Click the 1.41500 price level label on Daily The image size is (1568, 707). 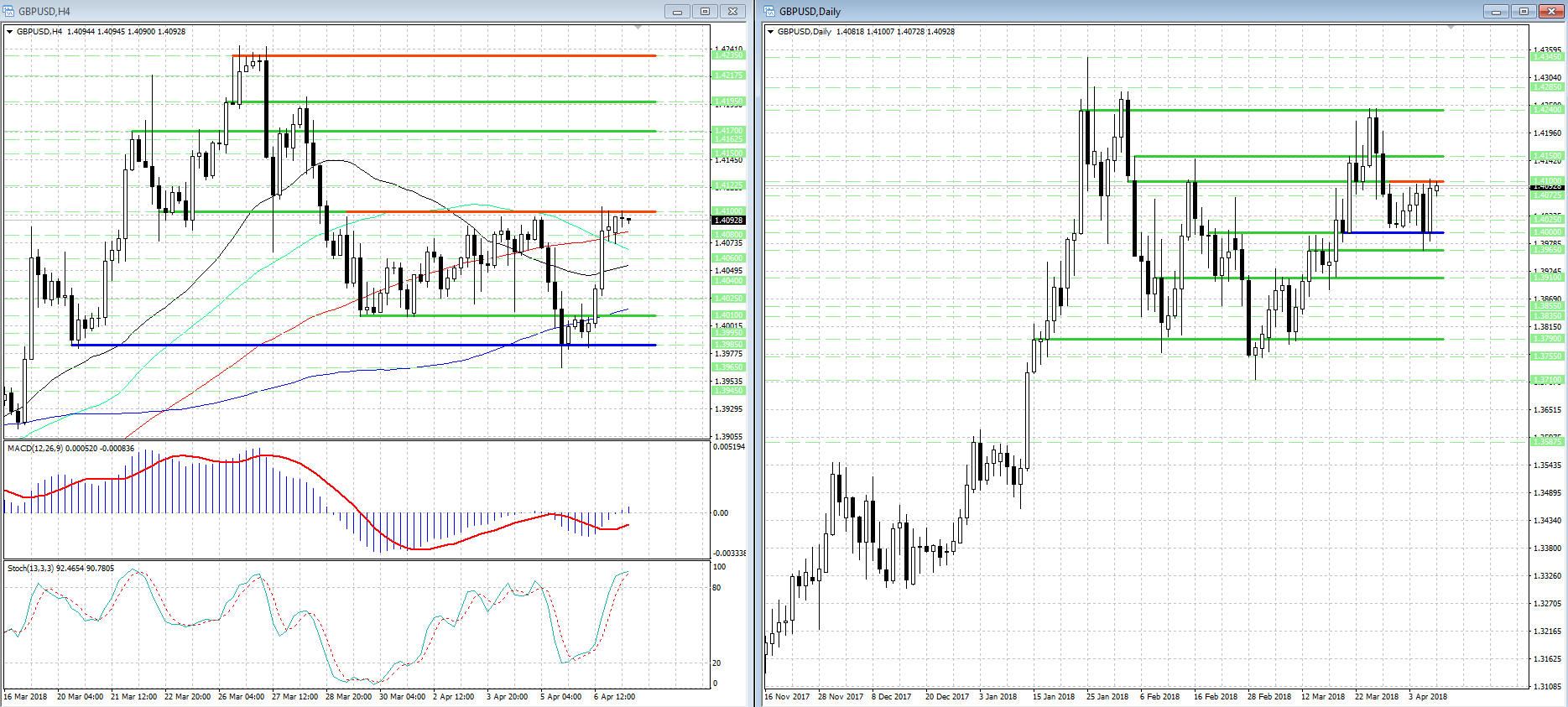click(x=1547, y=156)
